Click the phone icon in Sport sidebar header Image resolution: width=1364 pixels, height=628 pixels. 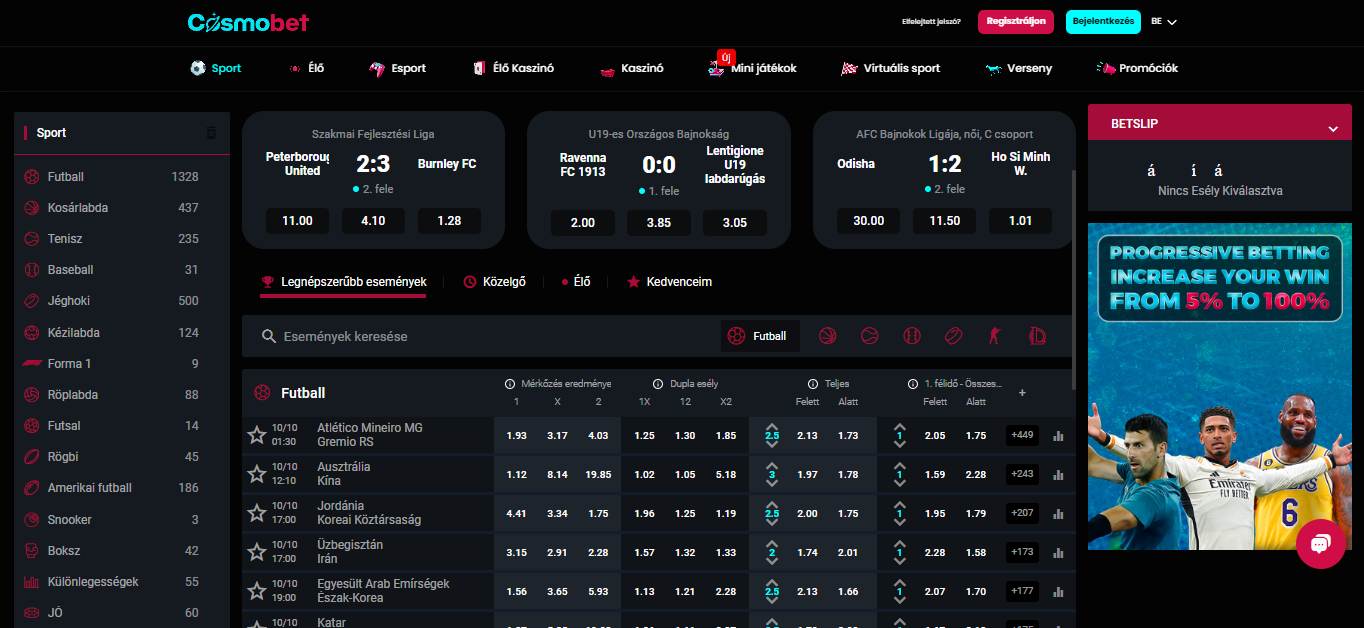pyautogui.click(x=211, y=133)
